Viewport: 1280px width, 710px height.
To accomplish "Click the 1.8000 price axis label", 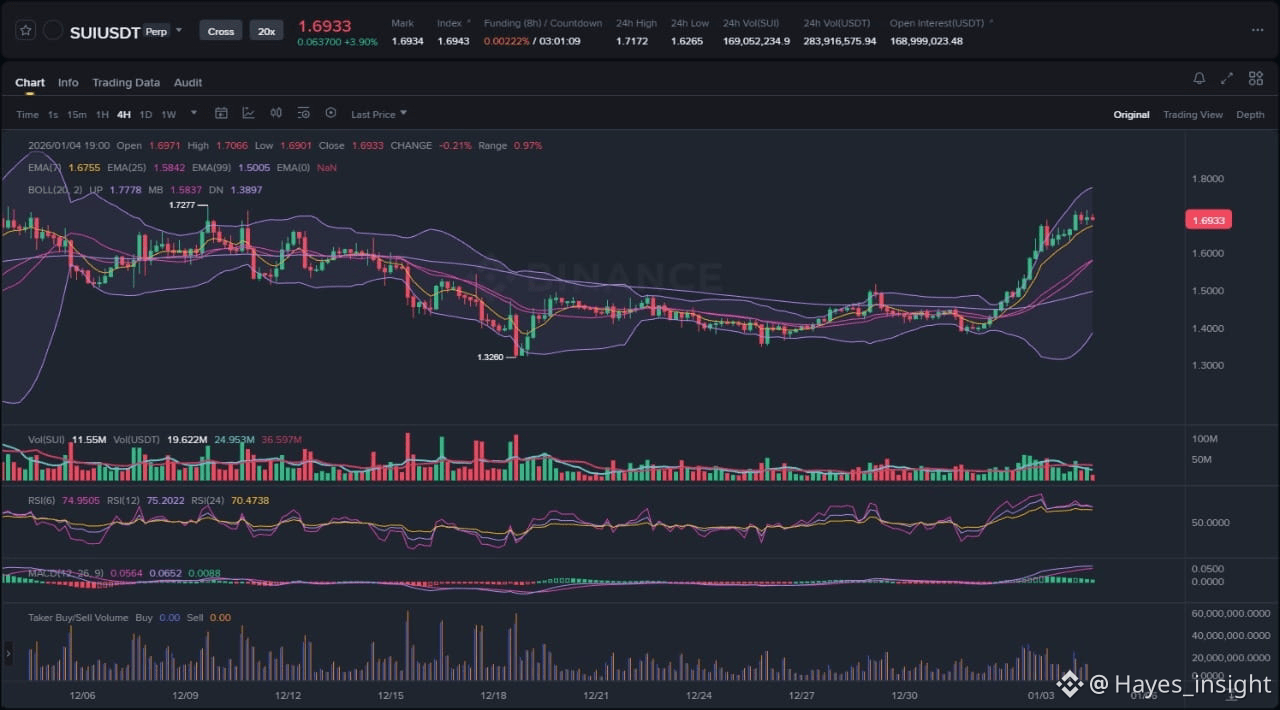I will 1208,179.
